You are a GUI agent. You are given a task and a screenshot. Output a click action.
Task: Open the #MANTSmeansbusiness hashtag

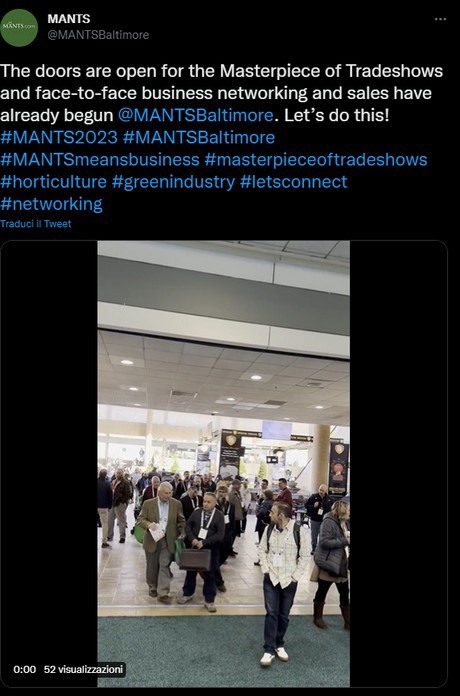tap(99, 160)
